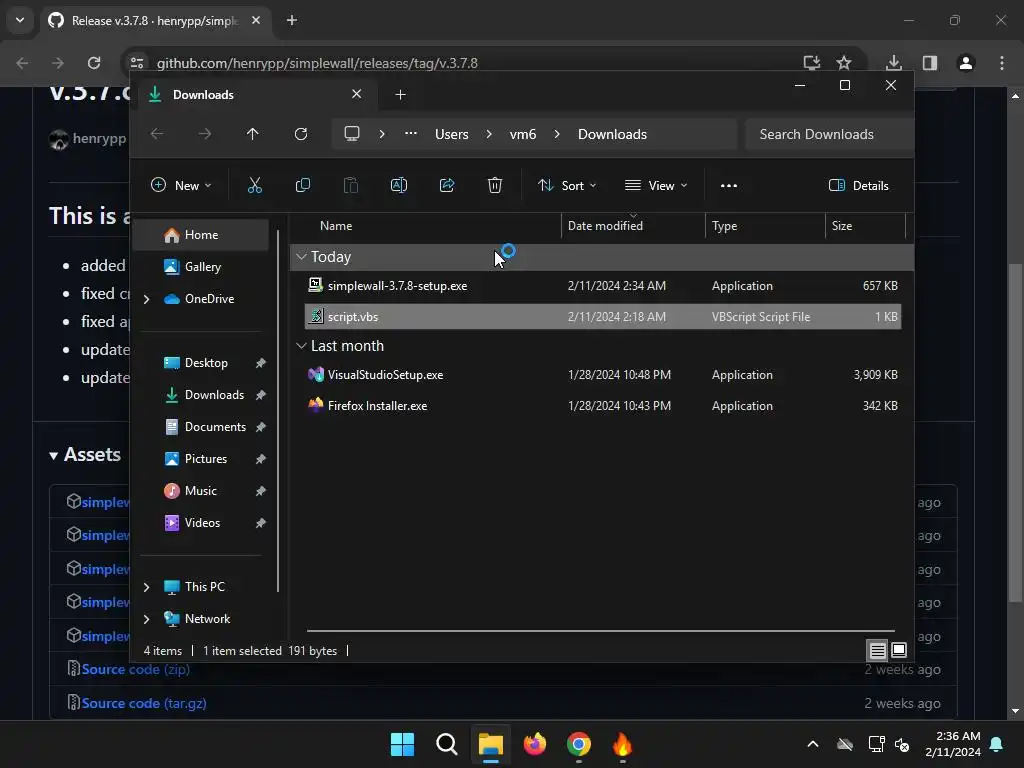
Task: Click the Copy icon in Explorer toolbar
Action: coord(303,185)
